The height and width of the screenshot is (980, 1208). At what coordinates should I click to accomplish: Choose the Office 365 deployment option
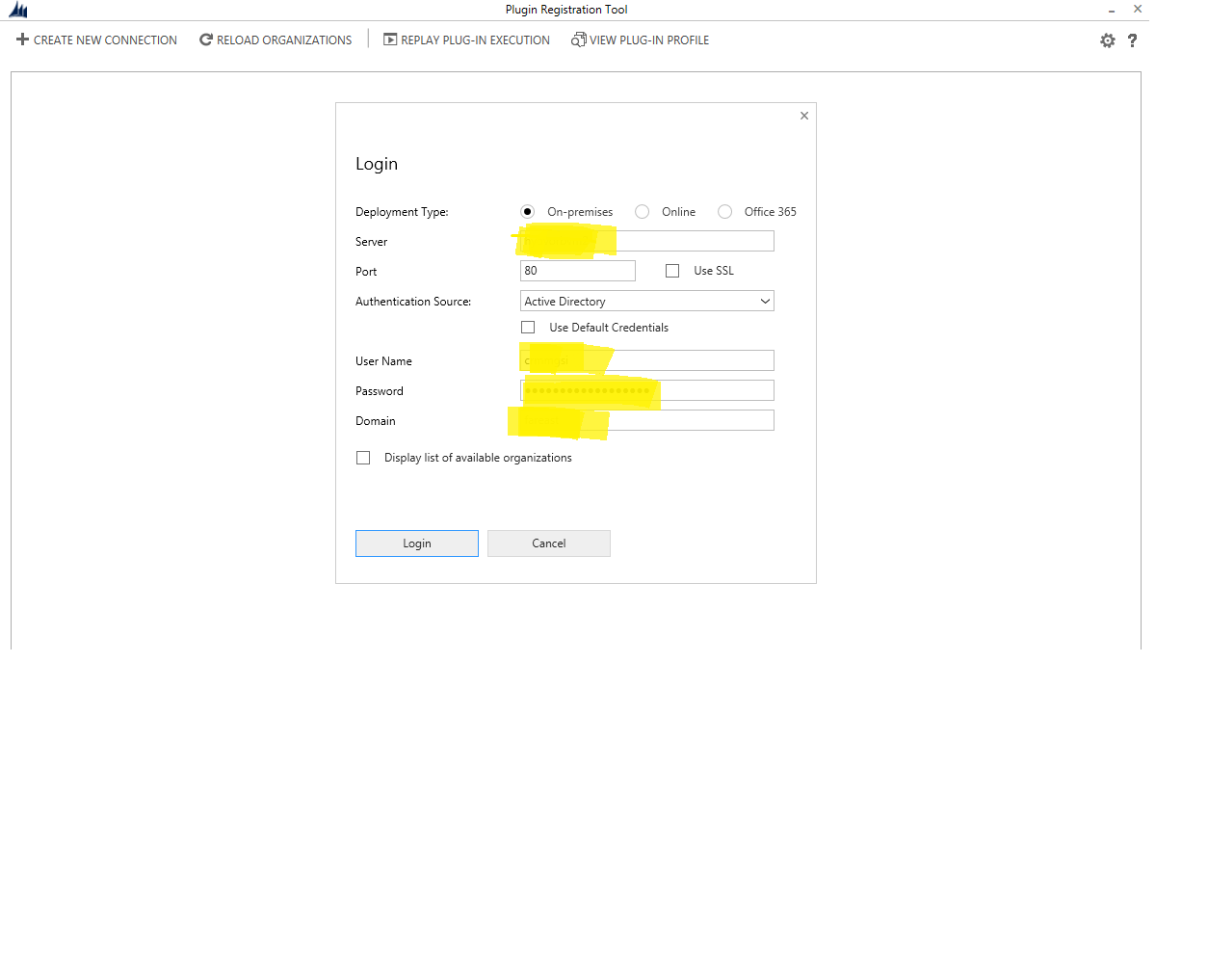pos(724,211)
